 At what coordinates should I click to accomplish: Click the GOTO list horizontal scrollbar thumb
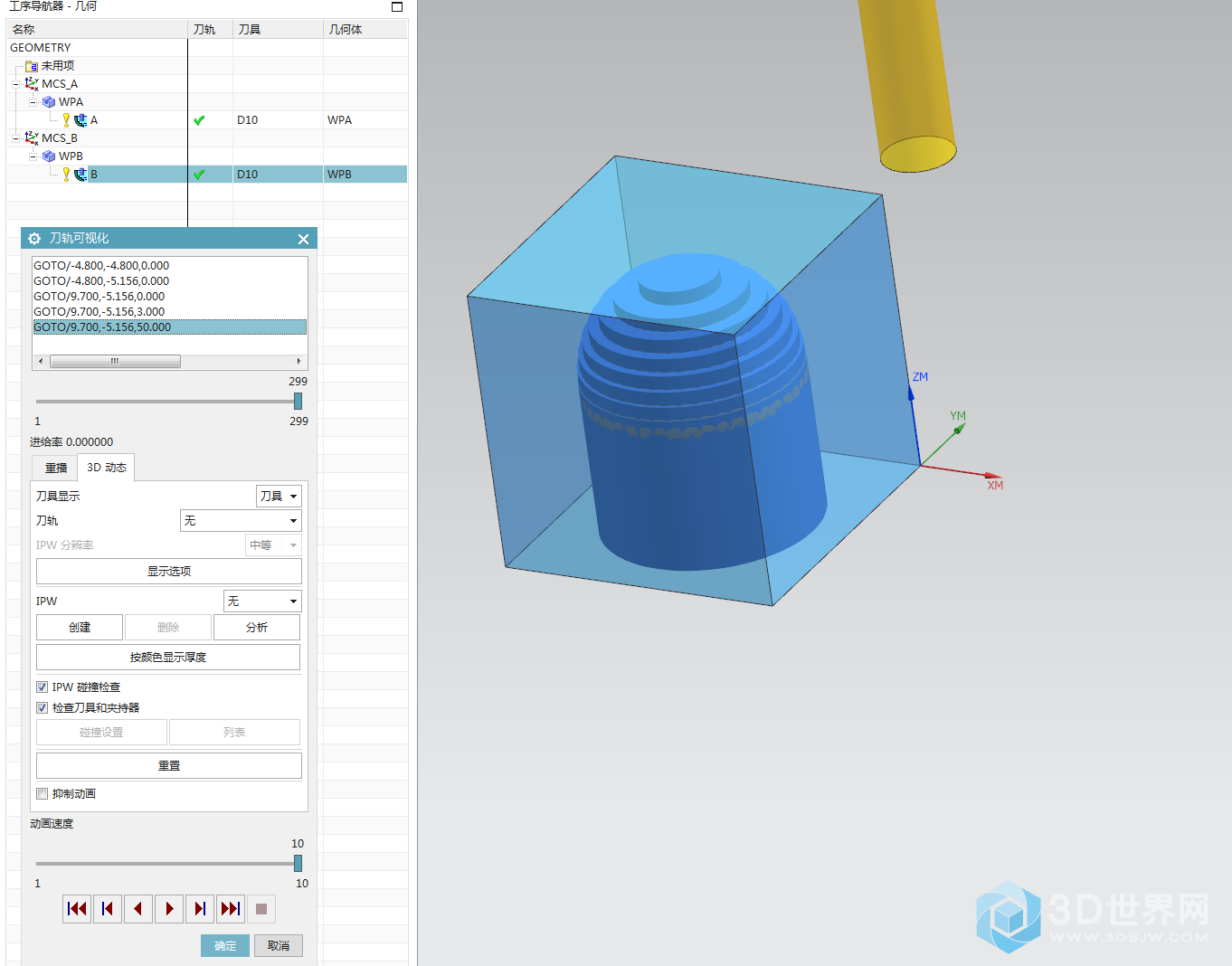pos(115,361)
